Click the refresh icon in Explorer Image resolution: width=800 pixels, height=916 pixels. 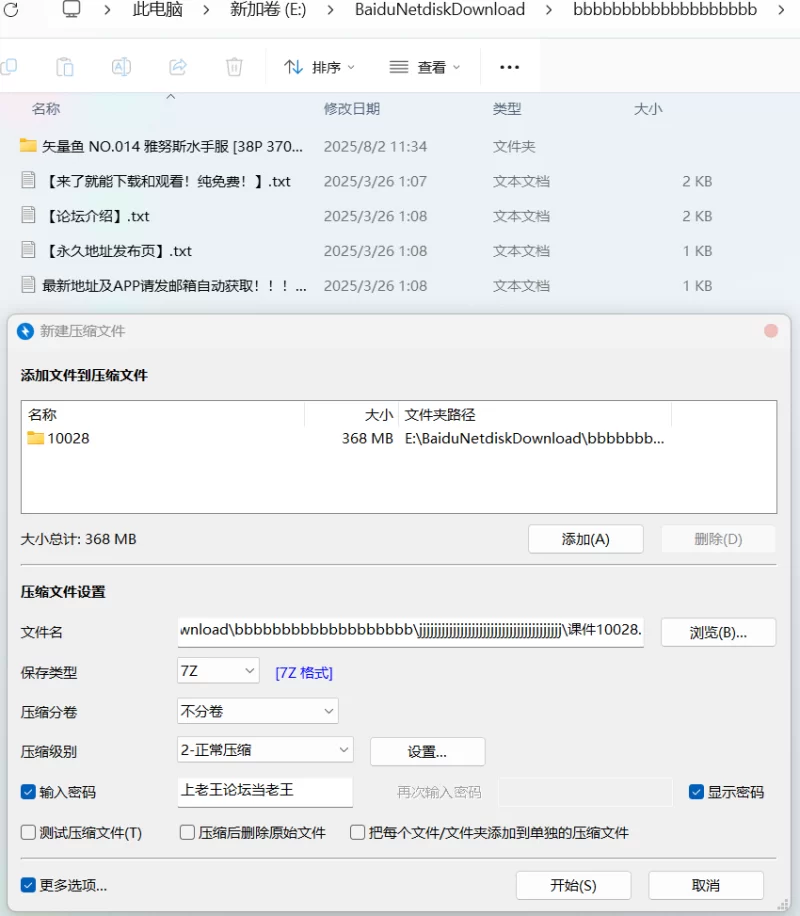tap(11, 9)
